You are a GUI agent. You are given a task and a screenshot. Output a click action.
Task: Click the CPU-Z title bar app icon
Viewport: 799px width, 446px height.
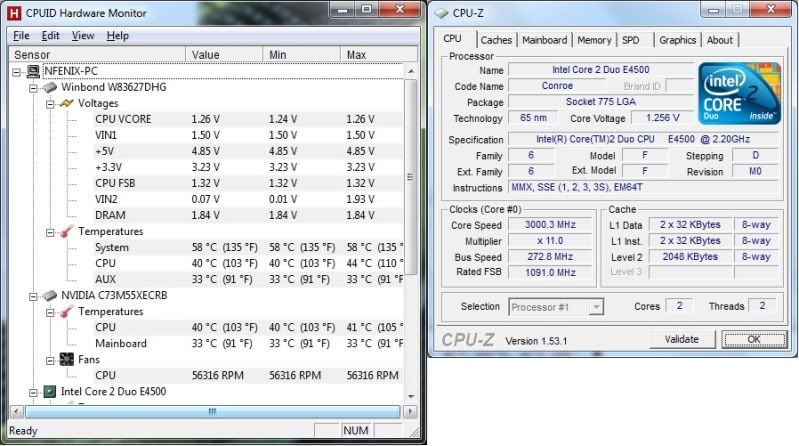pos(442,13)
